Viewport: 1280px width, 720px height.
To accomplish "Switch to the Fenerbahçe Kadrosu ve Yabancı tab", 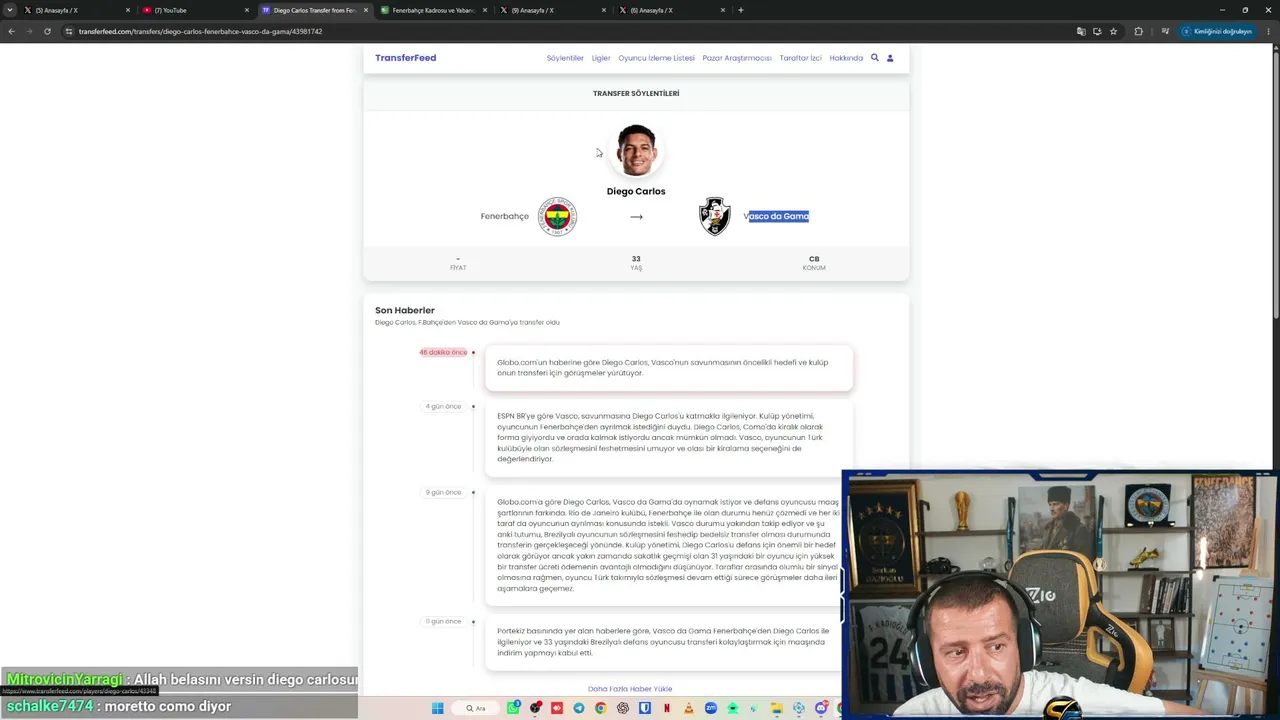I will click(x=432, y=10).
